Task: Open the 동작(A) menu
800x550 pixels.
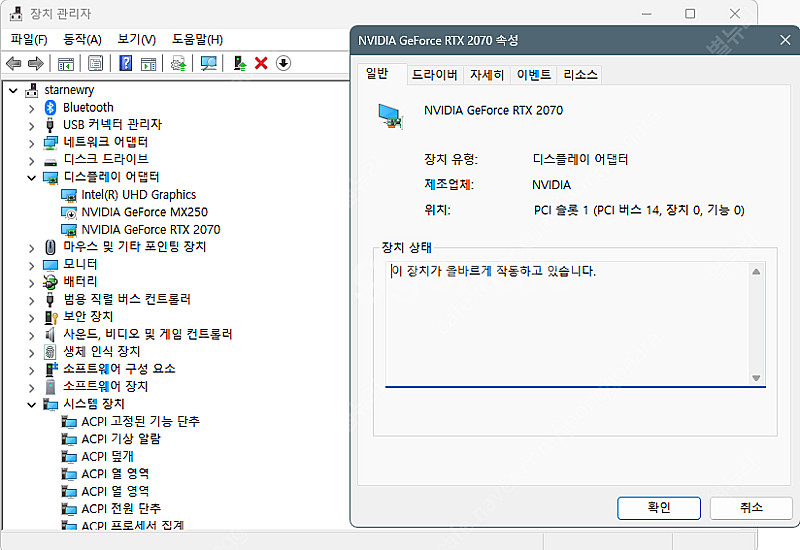Action: click(82, 39)
